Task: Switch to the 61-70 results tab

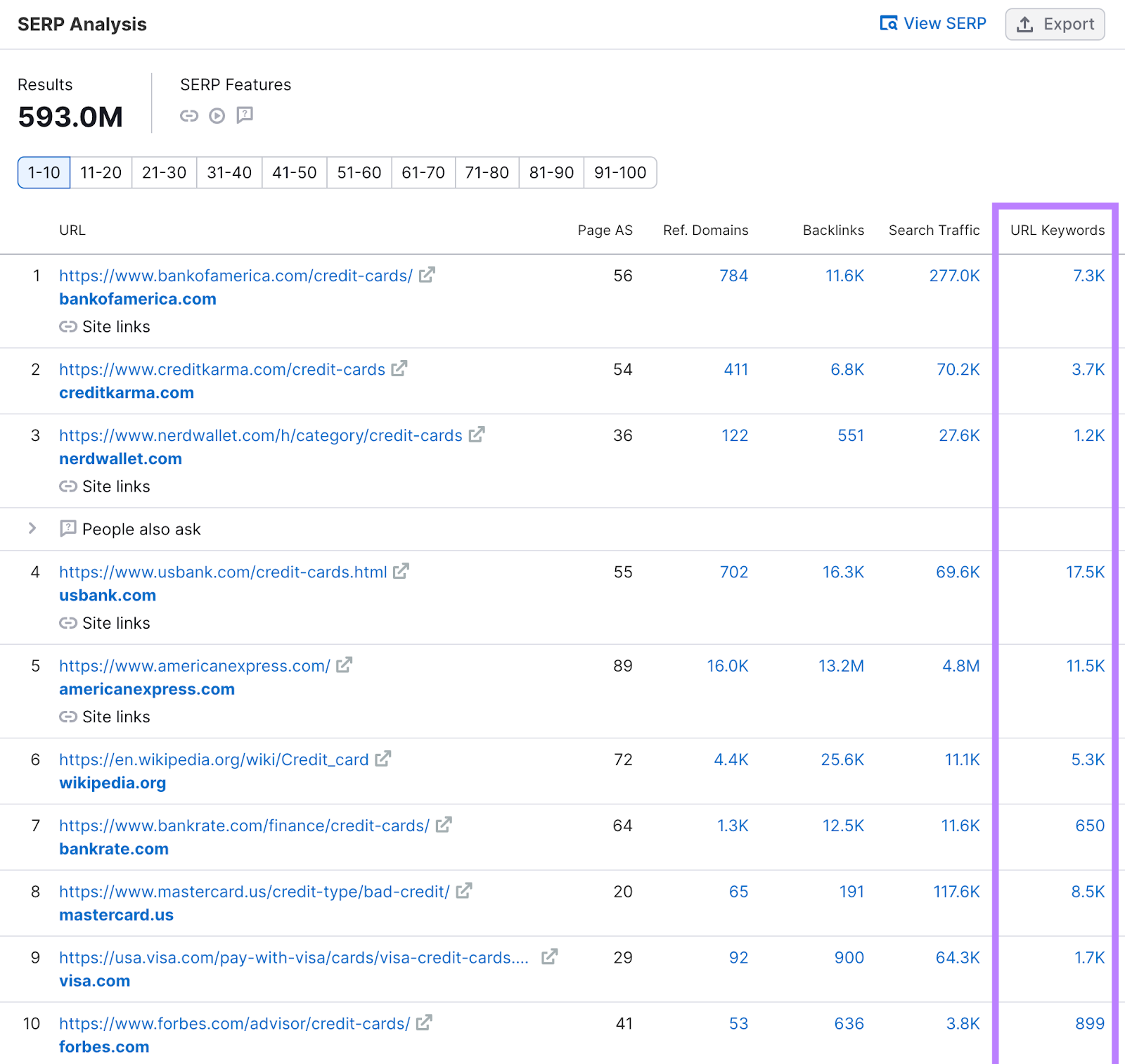Action: [423, 172]
